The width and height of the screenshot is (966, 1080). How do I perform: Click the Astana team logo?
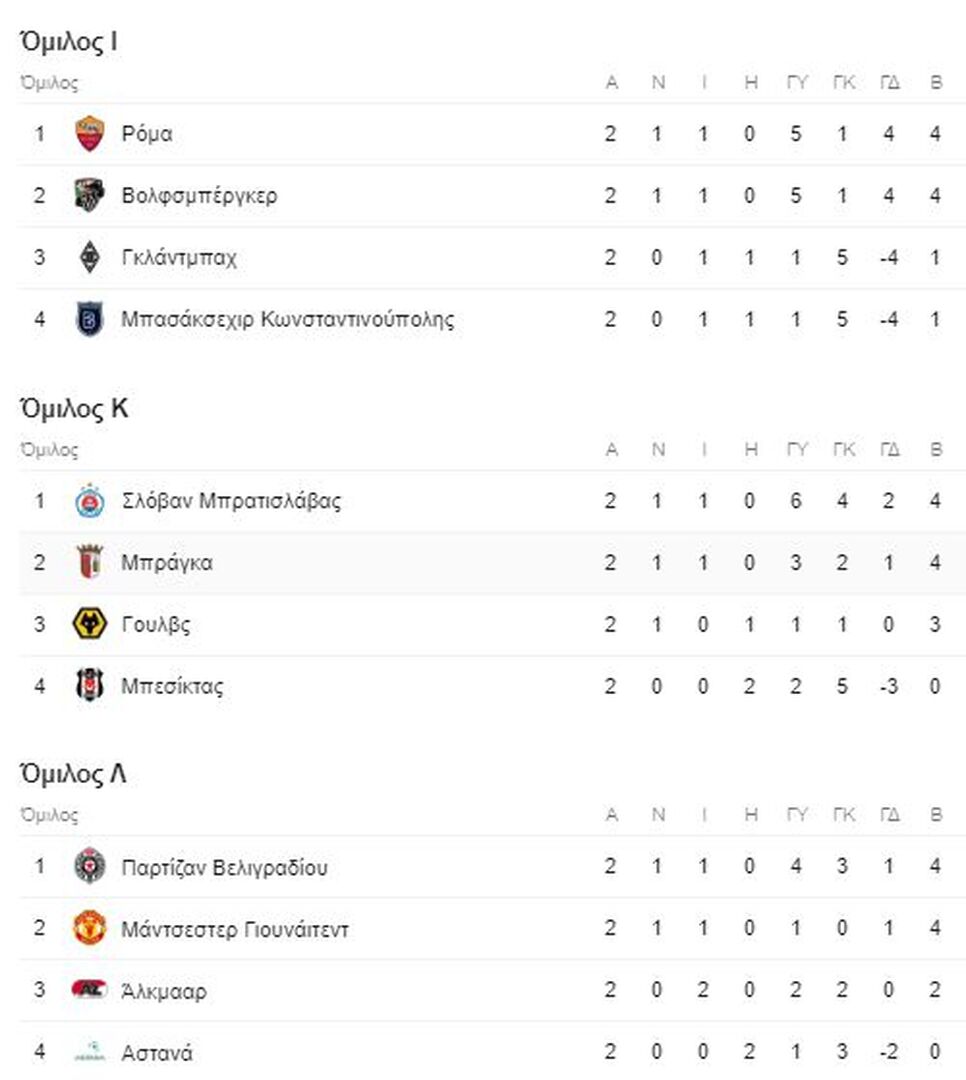pos(90,1052)
